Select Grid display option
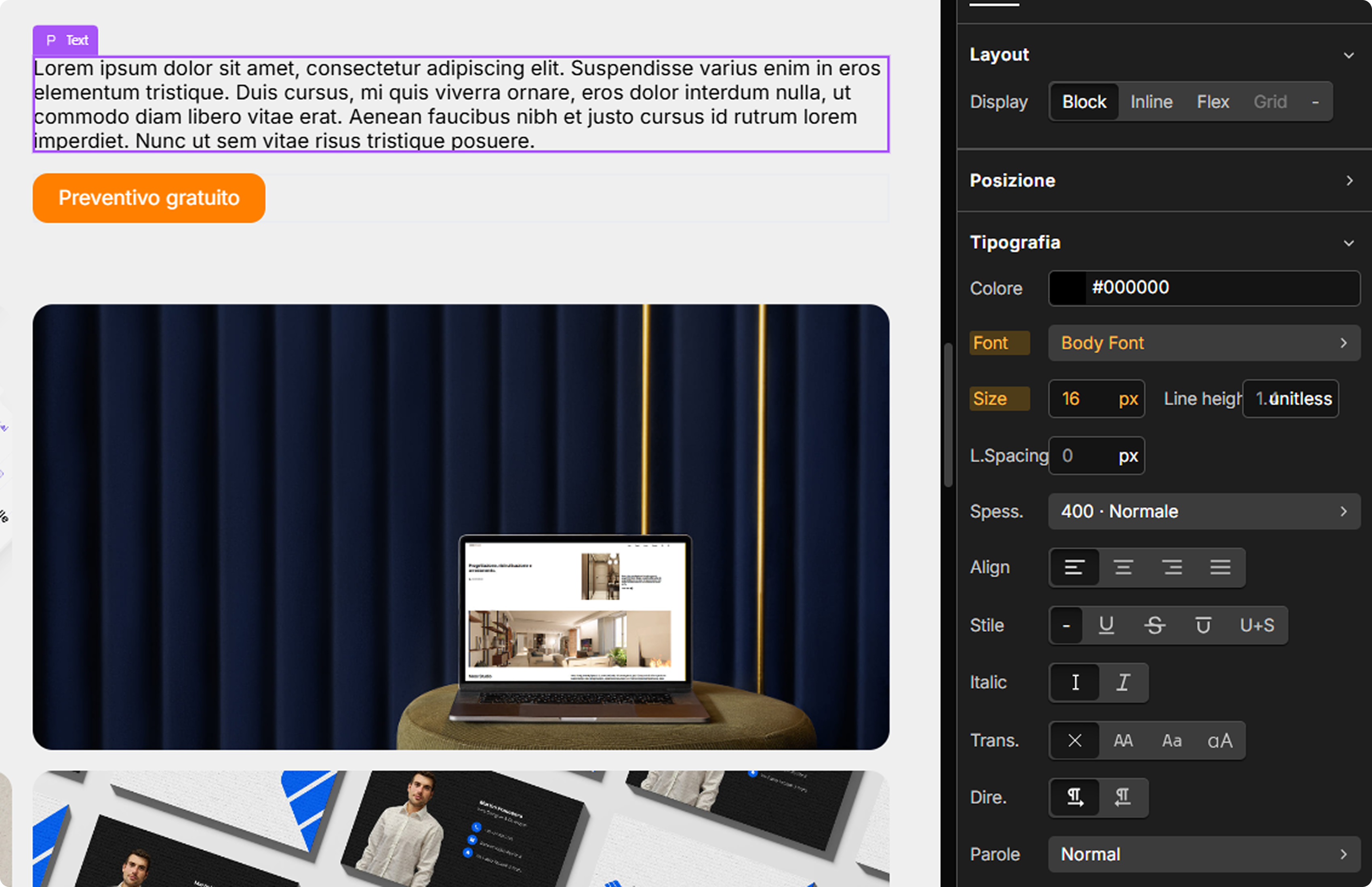Viewport: 1372px width, 887px height. 1270,102
